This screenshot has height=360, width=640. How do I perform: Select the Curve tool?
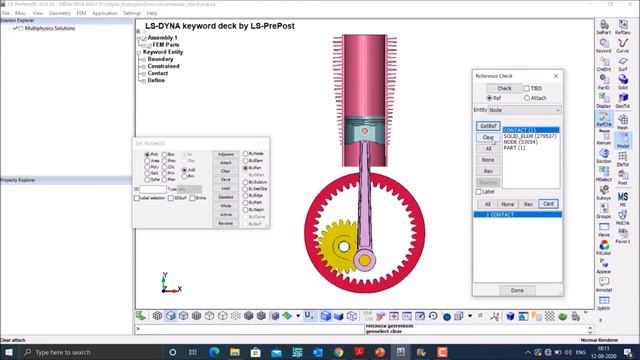tap(622, 45)
